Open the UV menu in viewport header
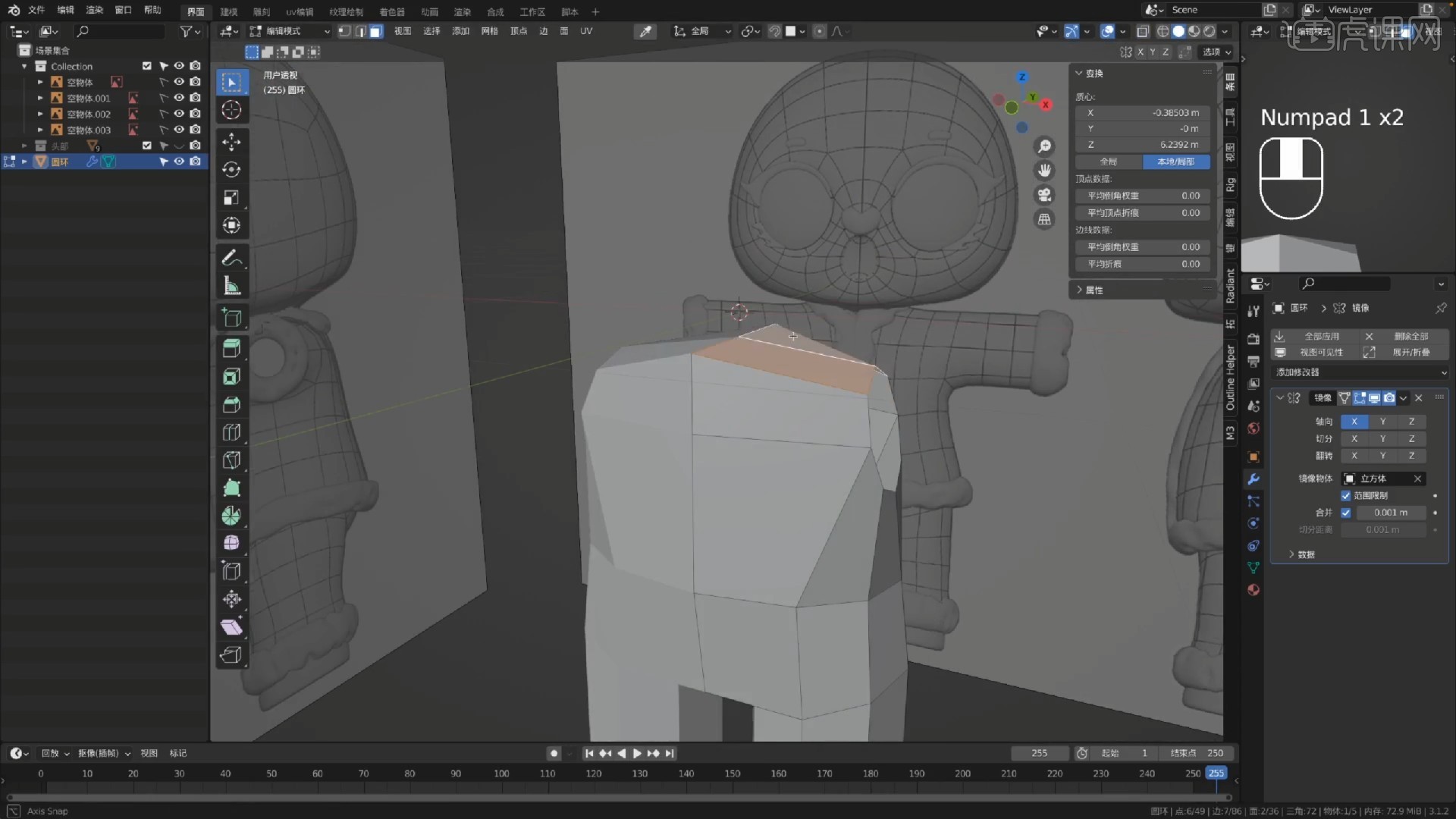This screenshot has height=819, width=1456. pyautogui.click(x=586, y=31)
